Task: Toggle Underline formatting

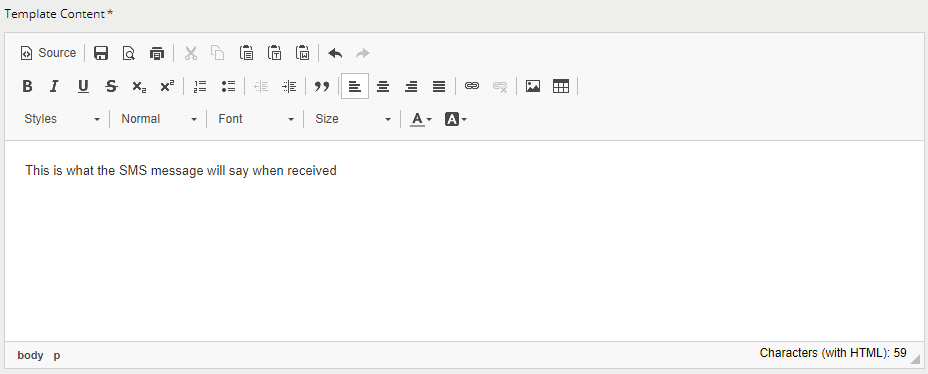Action: (x=83, y=86)
